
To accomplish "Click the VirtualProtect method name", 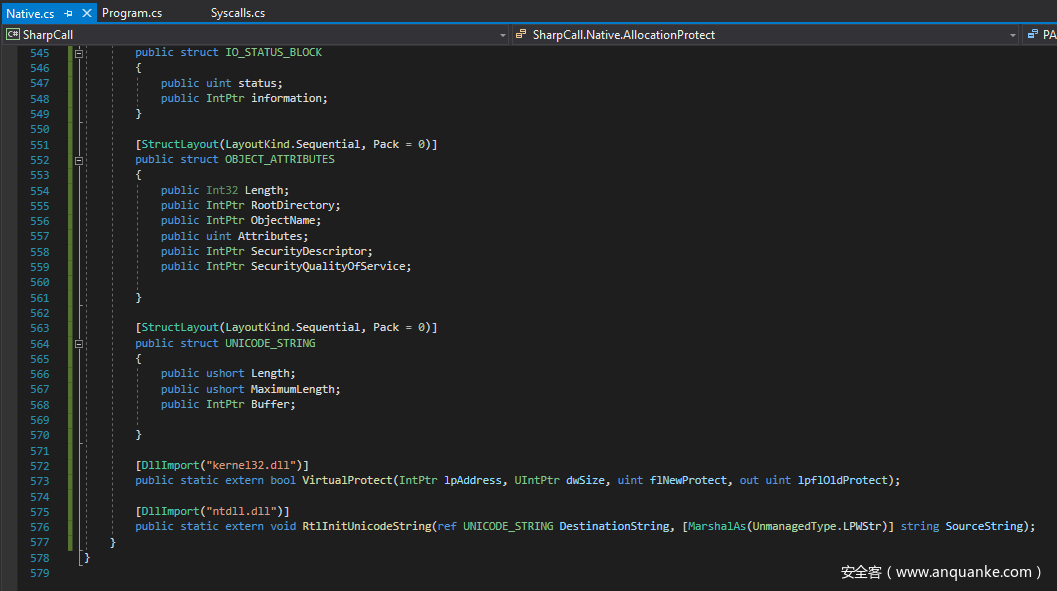I will (x=349, y=481).
